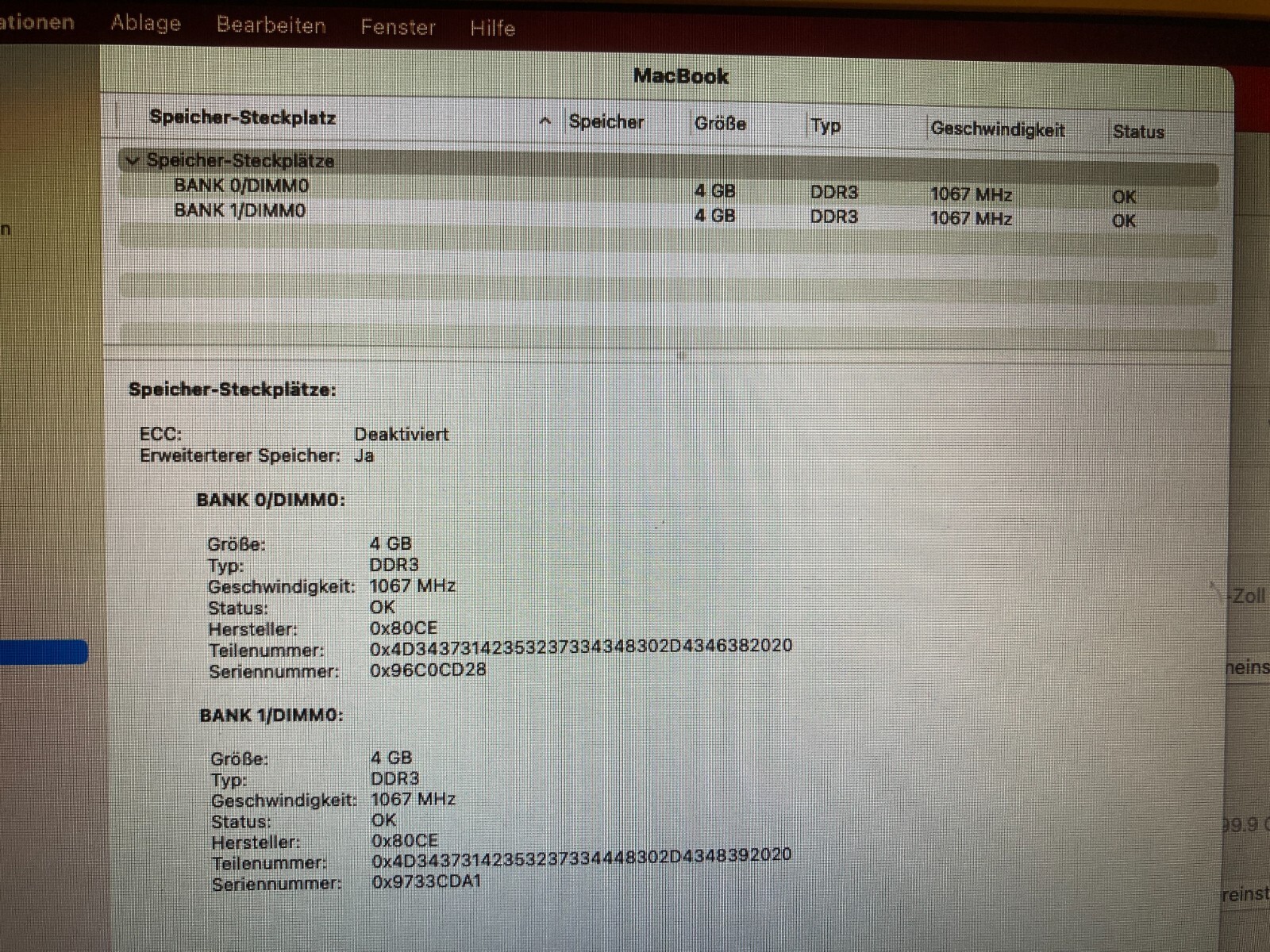Click Teilenummer value of BANK 1/DIMM0
The width and height of the screenshot is (1270, 952).
[581, 858]
